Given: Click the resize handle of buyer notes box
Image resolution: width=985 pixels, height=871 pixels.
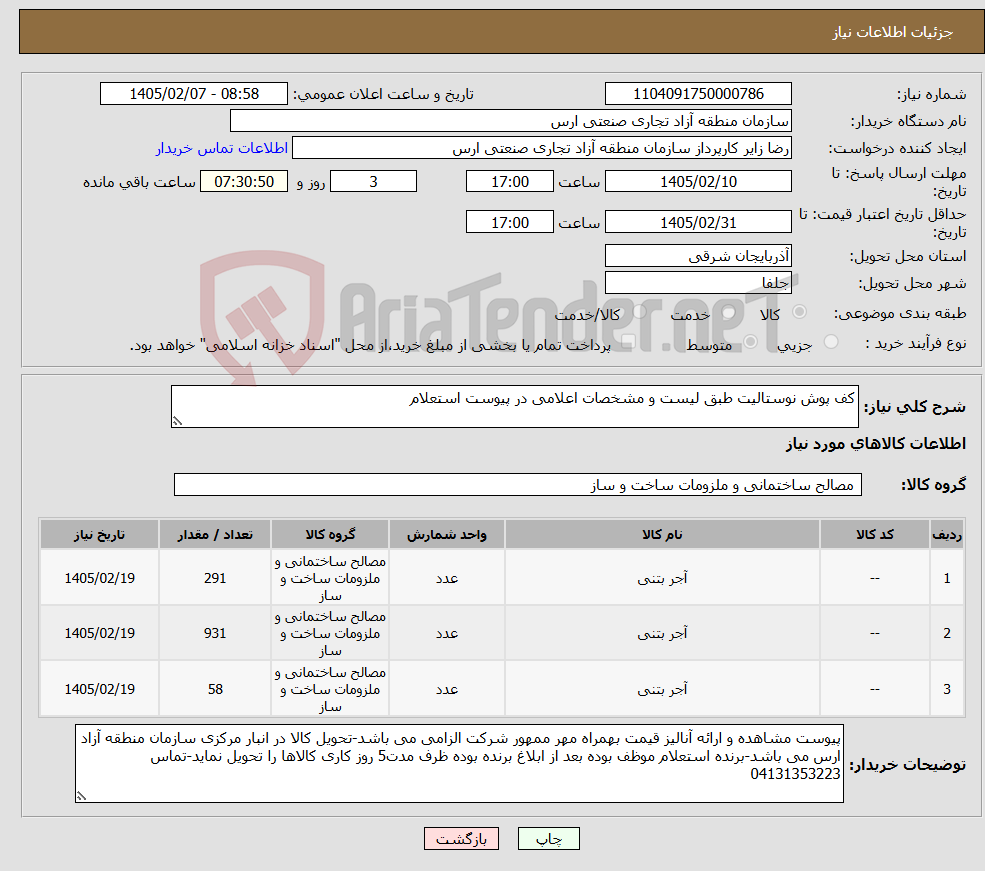Looking at the screenshot, I should pos(82,796).
